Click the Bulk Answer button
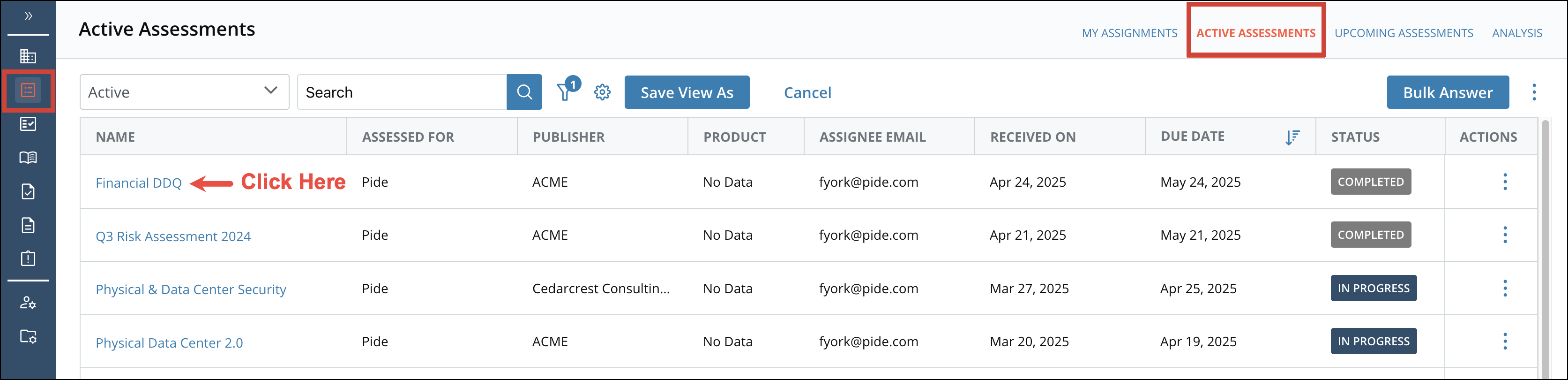Image resolution: width=1568 pixels, height=380 pixels. point(1448,92)
